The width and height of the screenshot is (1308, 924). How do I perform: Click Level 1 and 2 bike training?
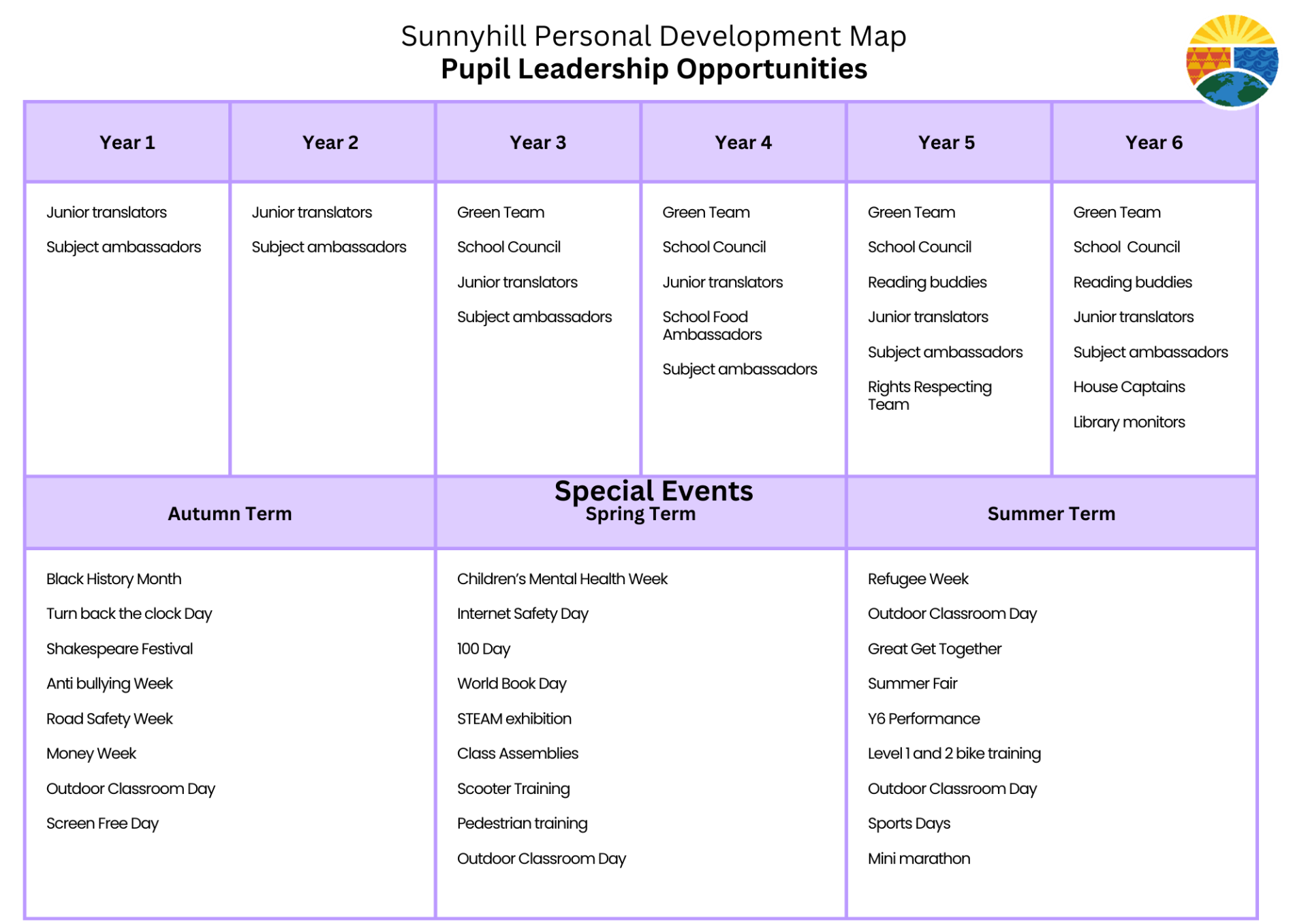pyautogui.click(x=954, y=753)
